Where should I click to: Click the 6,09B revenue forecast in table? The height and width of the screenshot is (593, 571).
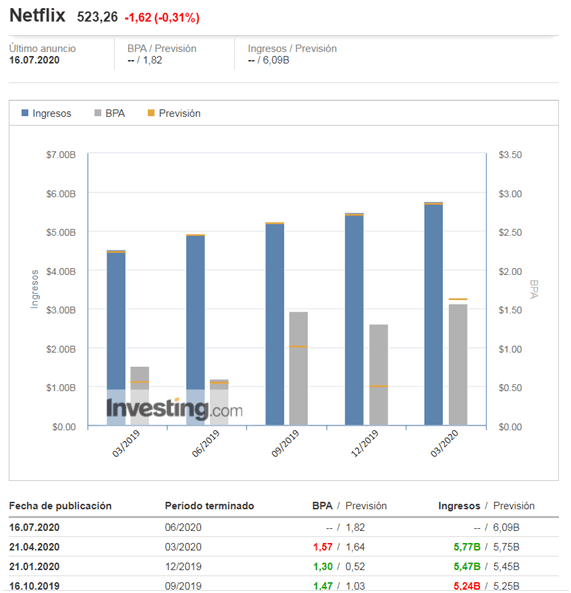[506, 527]
